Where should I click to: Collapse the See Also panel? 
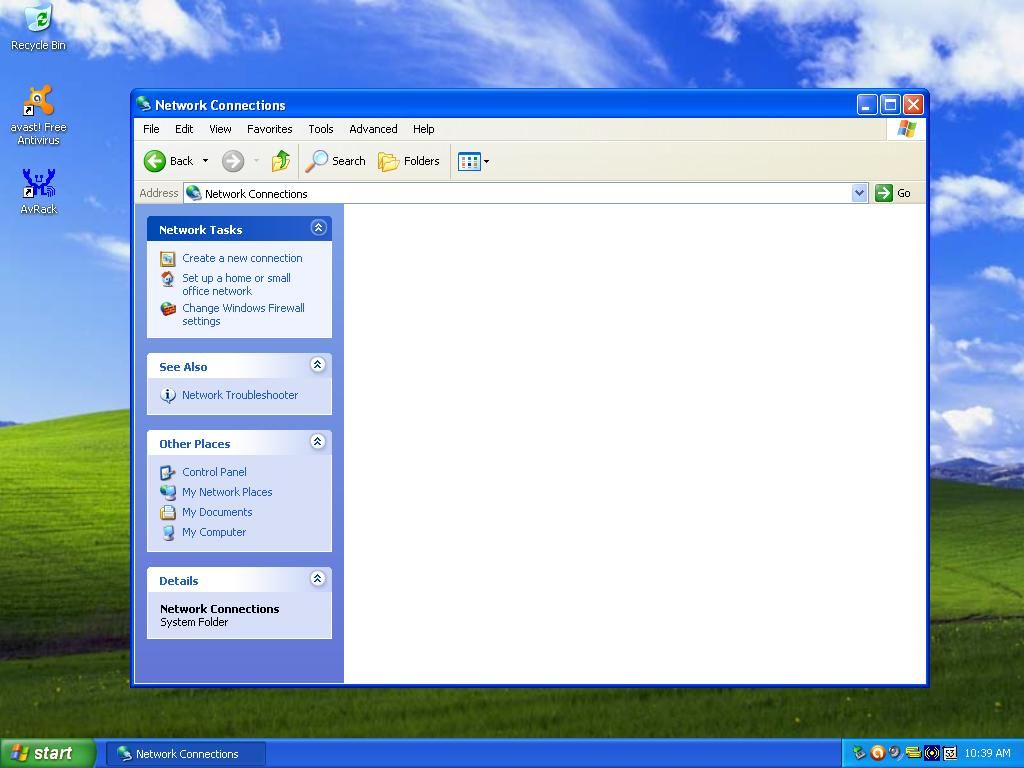click(x=317, y=364)
